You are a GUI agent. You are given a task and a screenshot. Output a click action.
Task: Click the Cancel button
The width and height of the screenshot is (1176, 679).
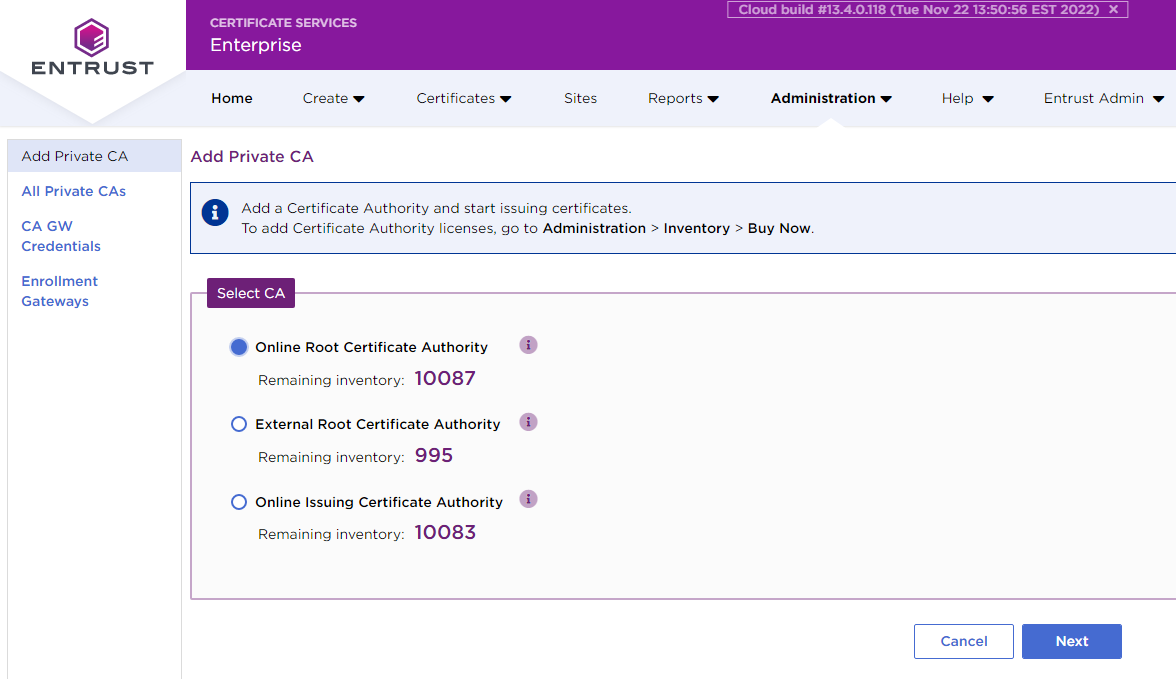click(963, 641)
